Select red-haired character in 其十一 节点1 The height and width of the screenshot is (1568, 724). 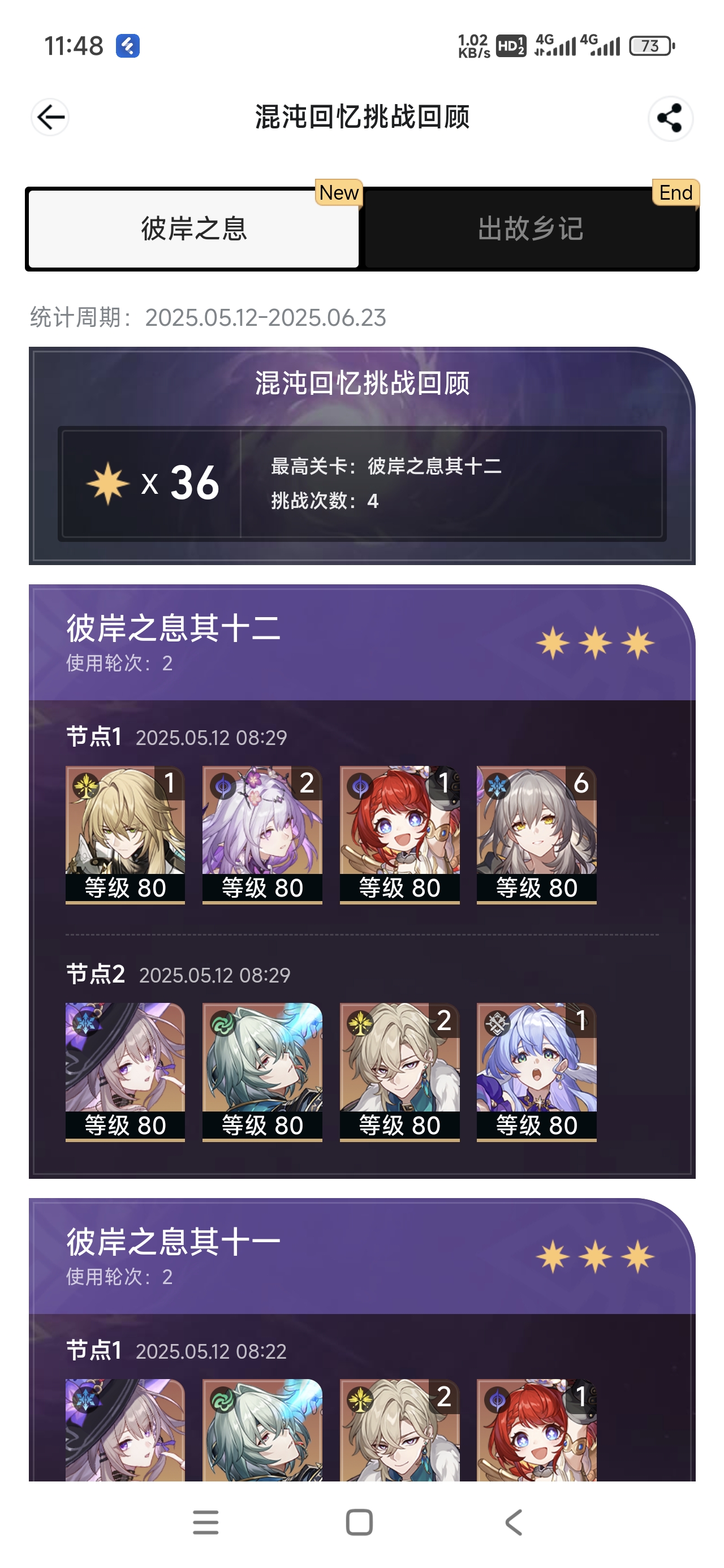click(x=536, y=1430)
